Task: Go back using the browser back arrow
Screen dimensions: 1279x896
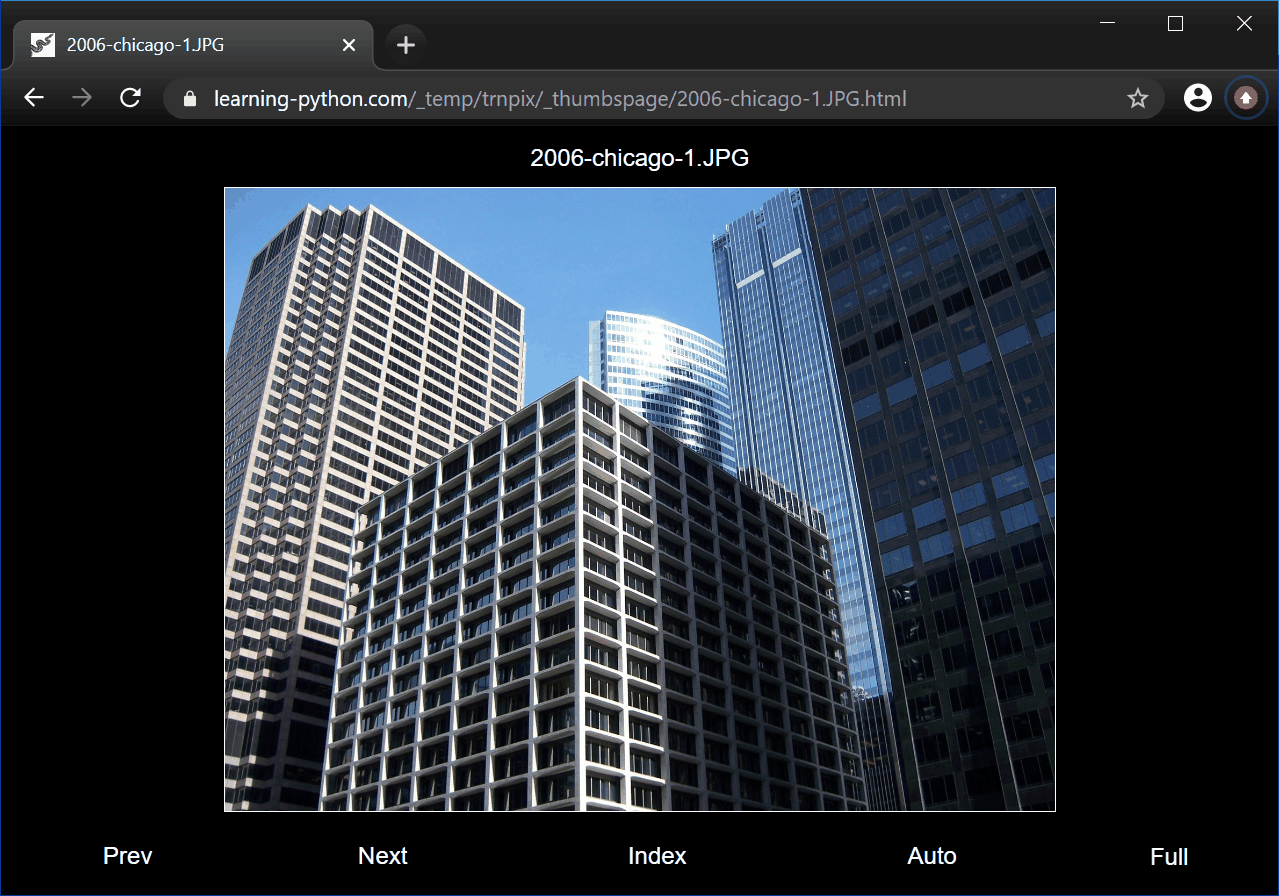Action: (x=34, y=98)
